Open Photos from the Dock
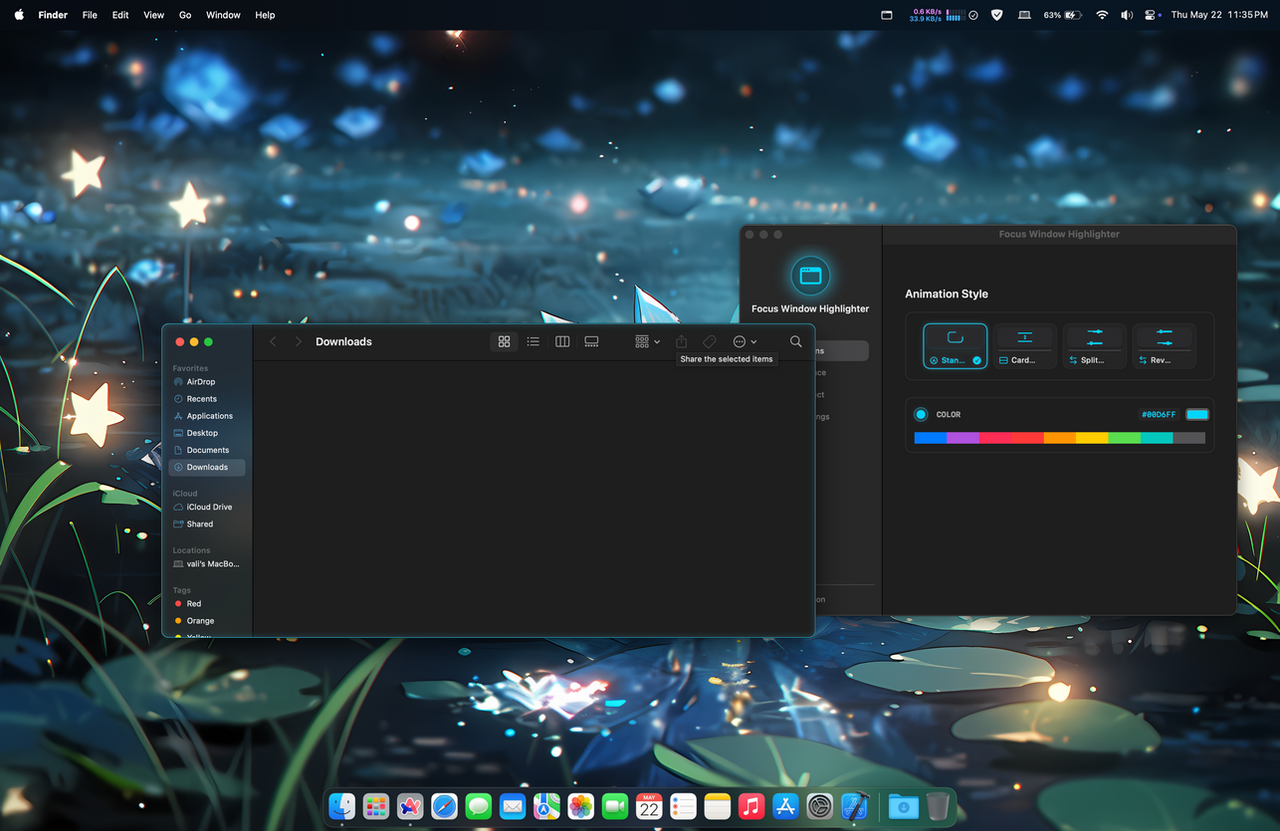The image size is (1280, 831). (581, 806)
